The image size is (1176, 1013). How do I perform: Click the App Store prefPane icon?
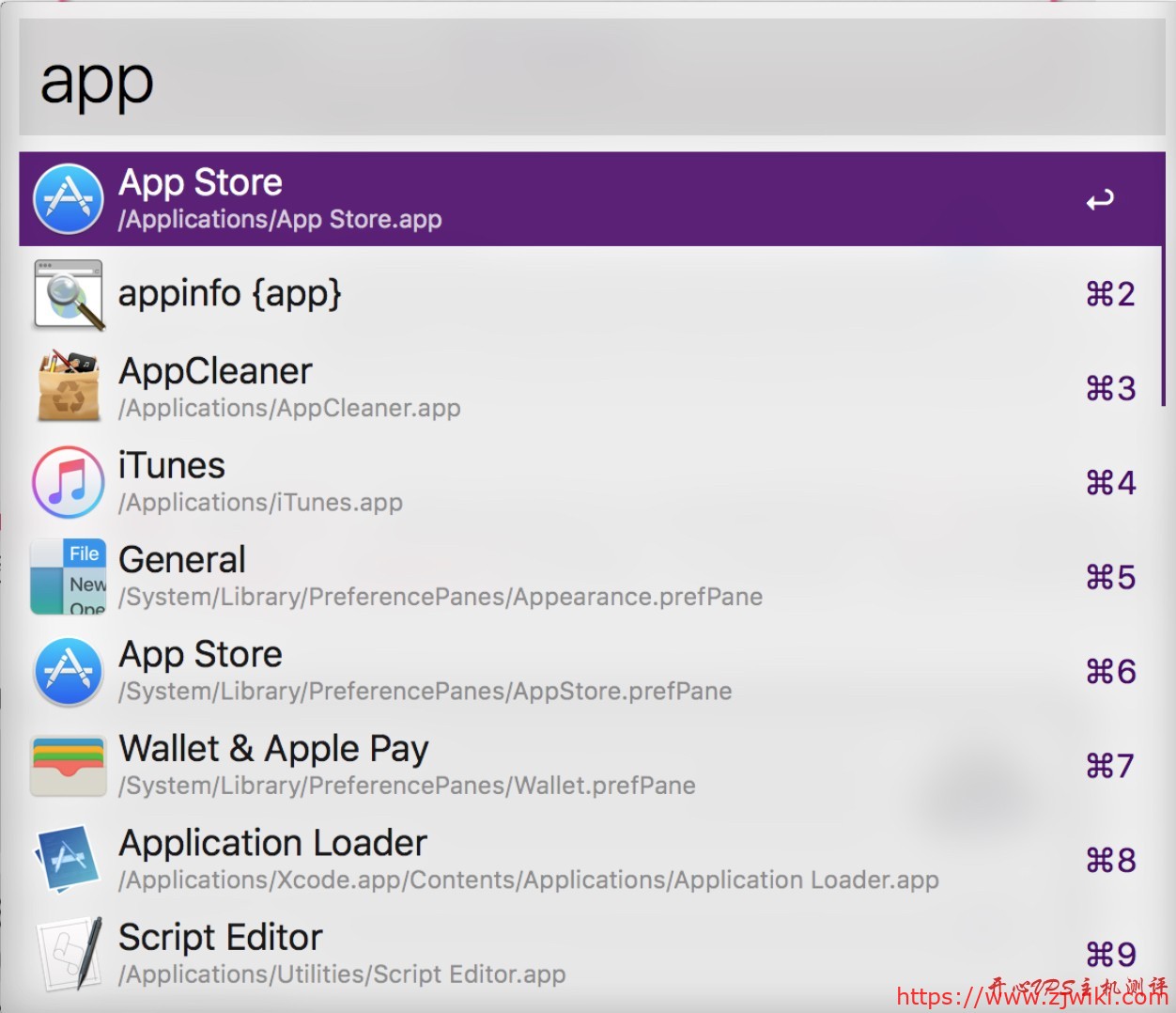(69, 672)
